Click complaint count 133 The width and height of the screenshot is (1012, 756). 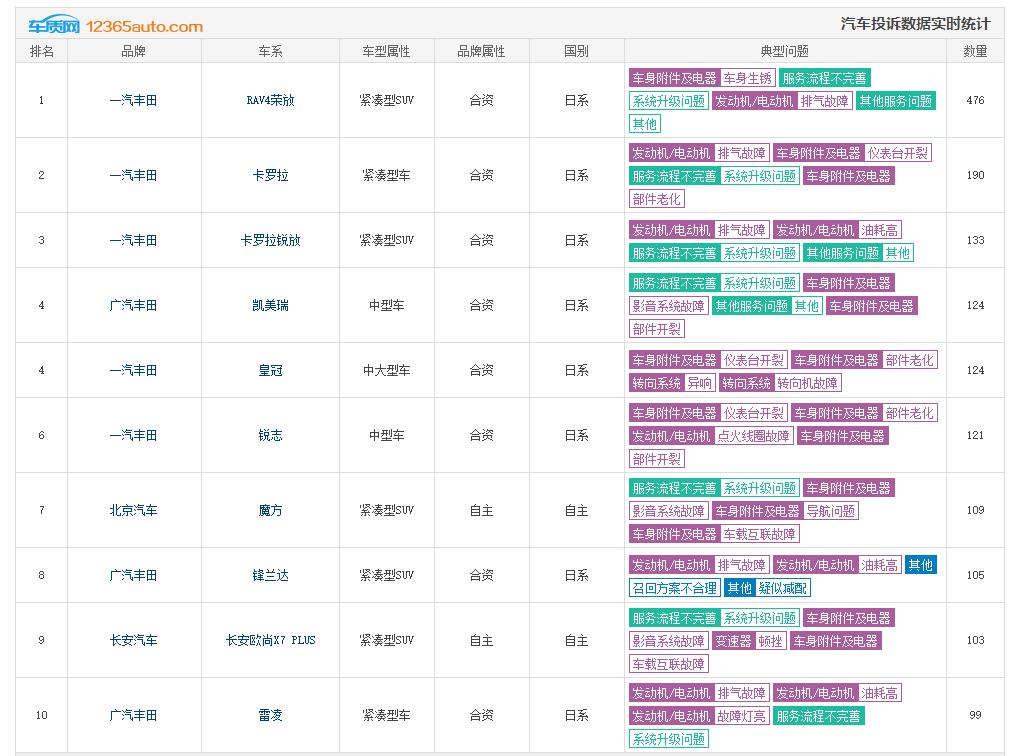click(975, 240)
